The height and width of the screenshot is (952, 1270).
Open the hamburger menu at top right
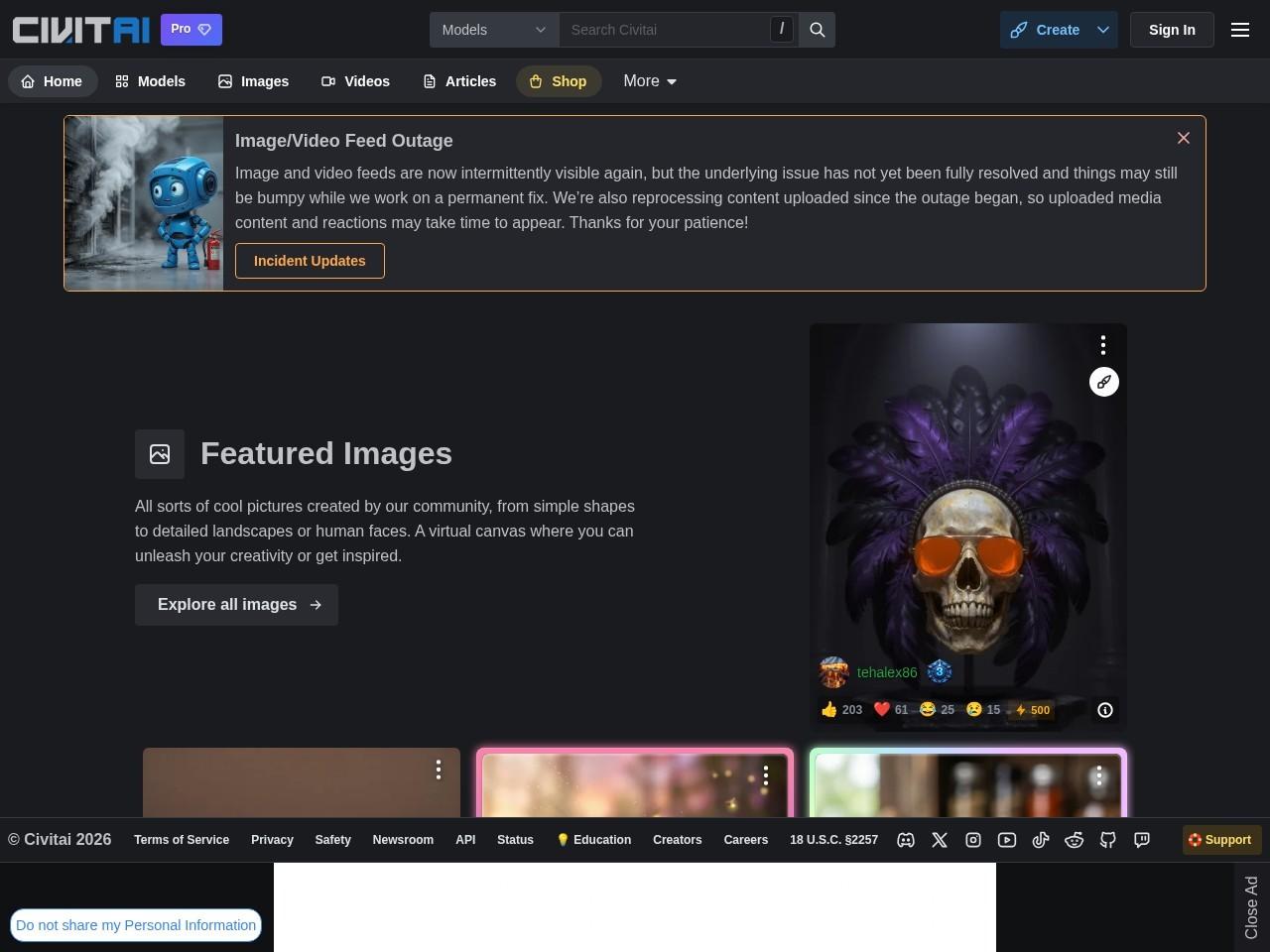click(1240, 30)
